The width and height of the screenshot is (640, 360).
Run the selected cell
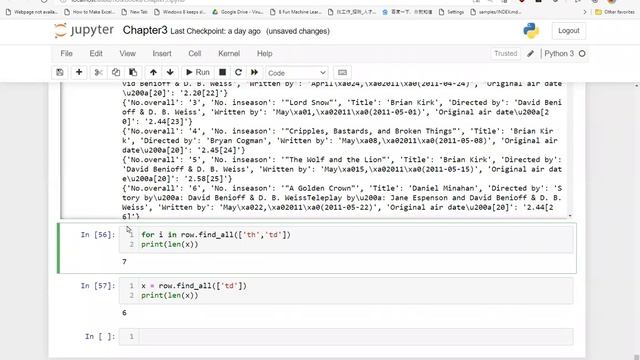point(198,73)
